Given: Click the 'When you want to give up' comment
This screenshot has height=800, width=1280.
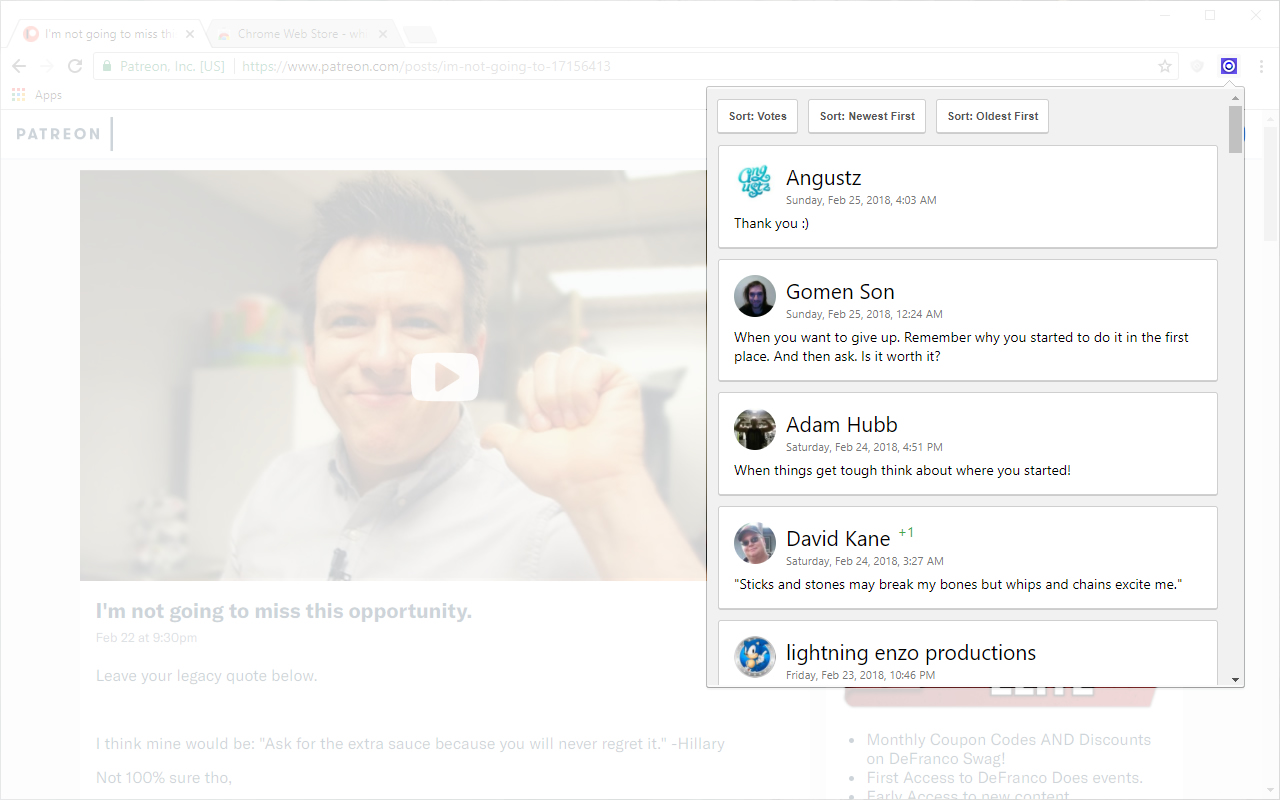Looking at the screenshot, I should pos(961,347).
